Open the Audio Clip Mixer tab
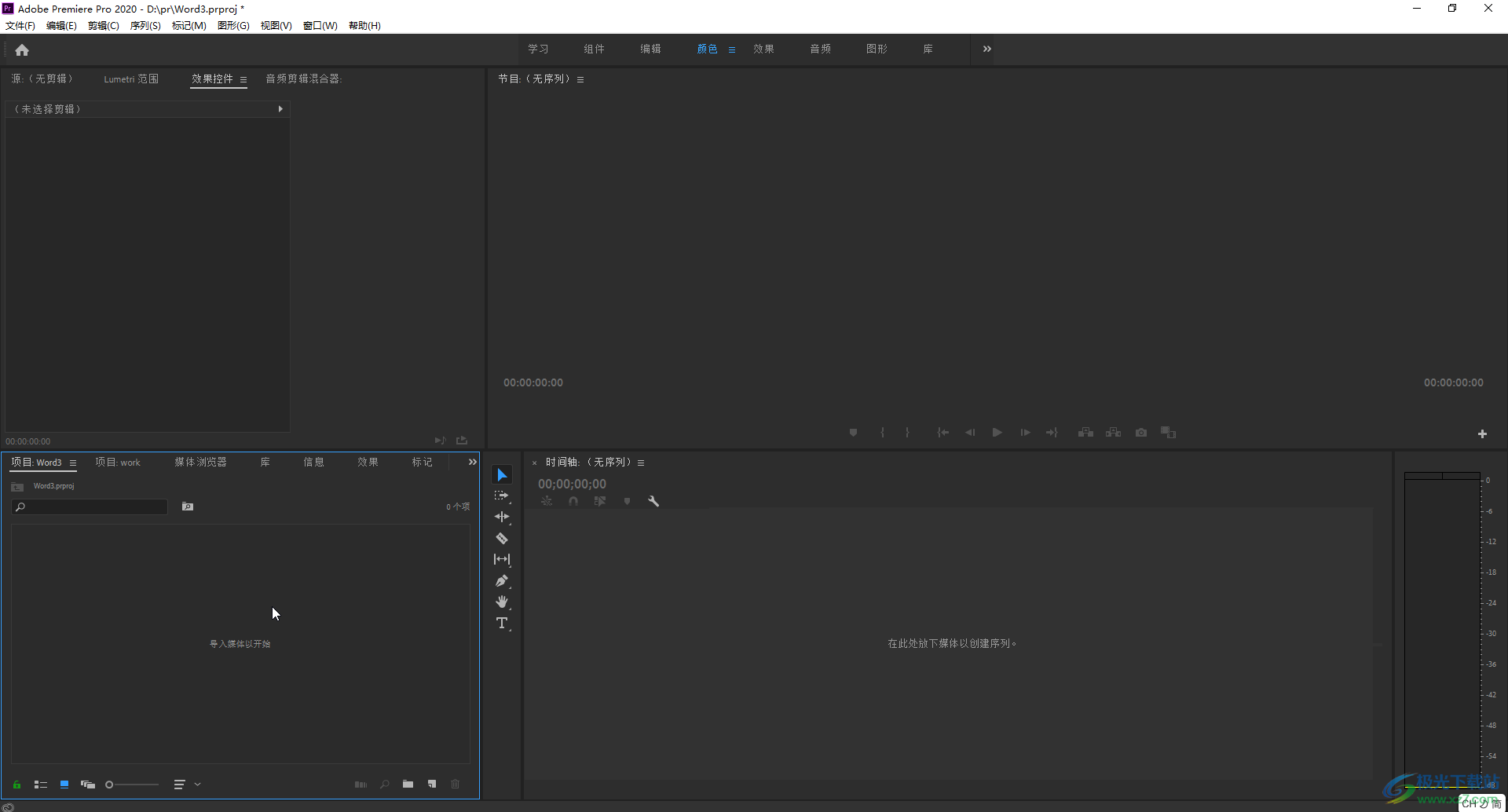 (303, 79)
